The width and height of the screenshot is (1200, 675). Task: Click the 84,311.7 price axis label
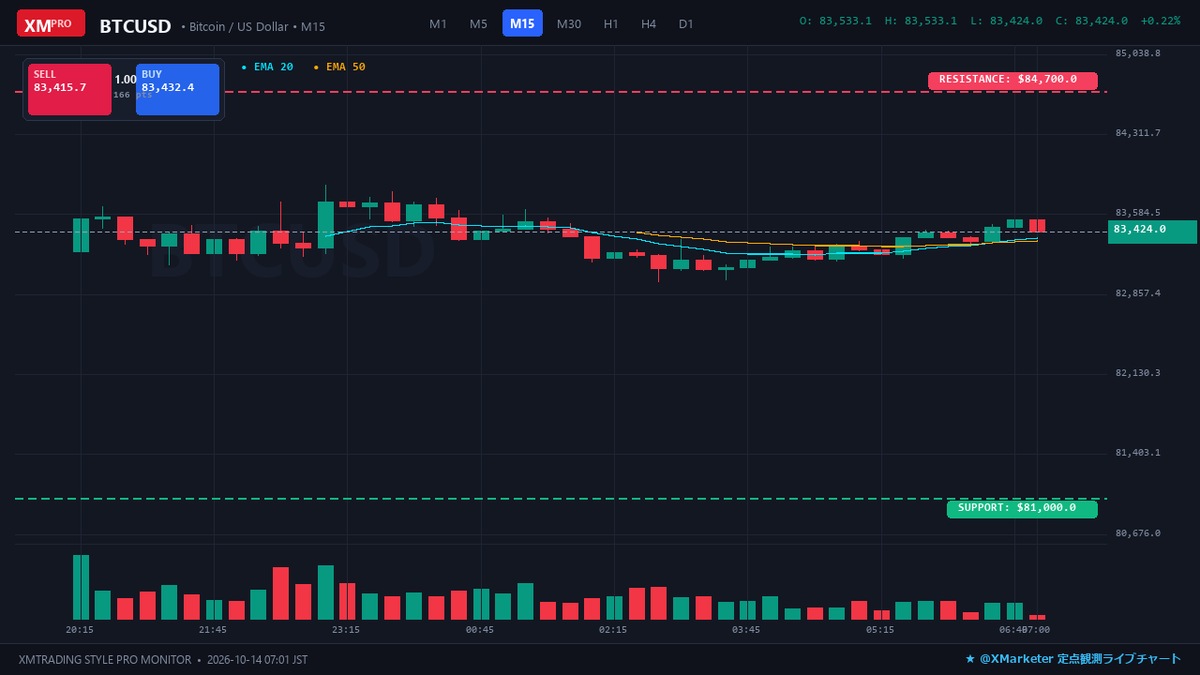coord(1138,133)
